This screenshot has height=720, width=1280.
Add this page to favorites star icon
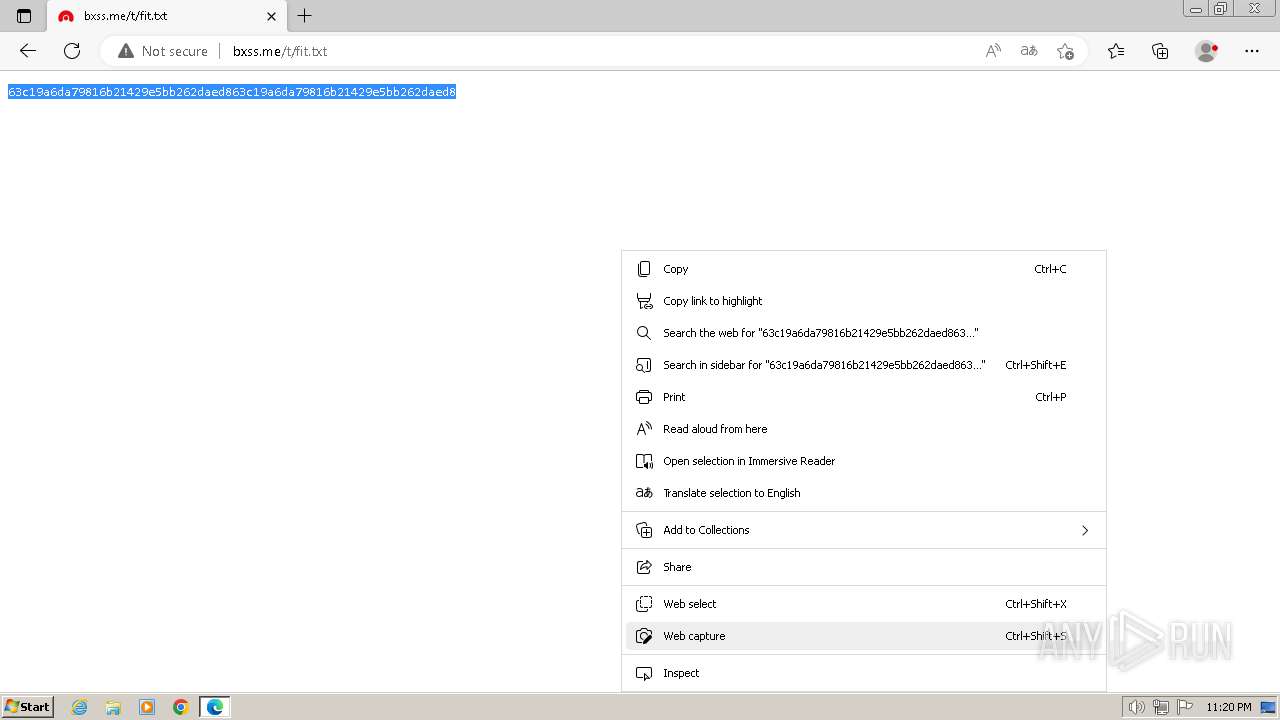[x=1065, y=51]
